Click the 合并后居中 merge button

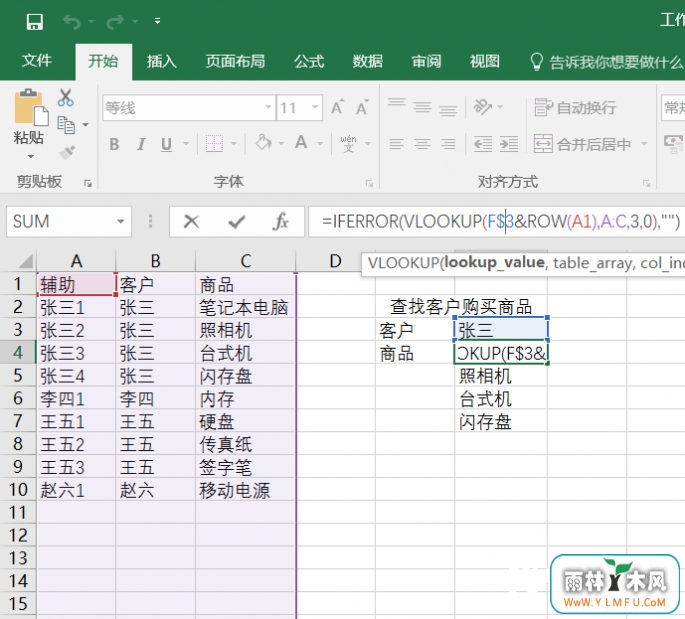pyautogui.click(x=583, y=144)
